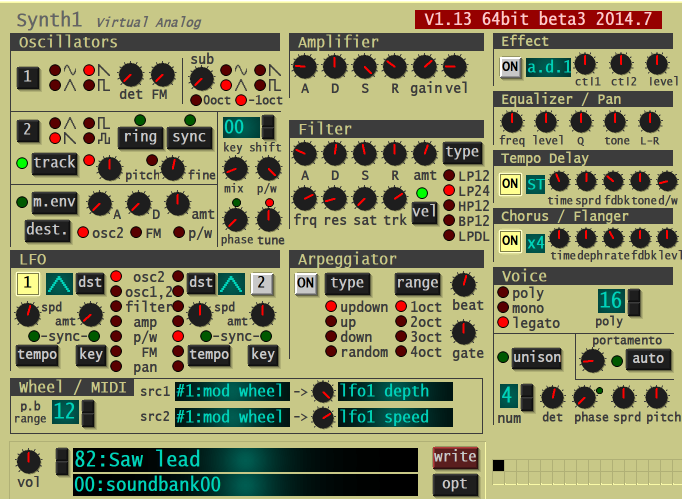The width and height of the screenshot is (682, 499).
Task: Click oscillator 1 number button
Action: pyautogui.click(x=27, y=77)
